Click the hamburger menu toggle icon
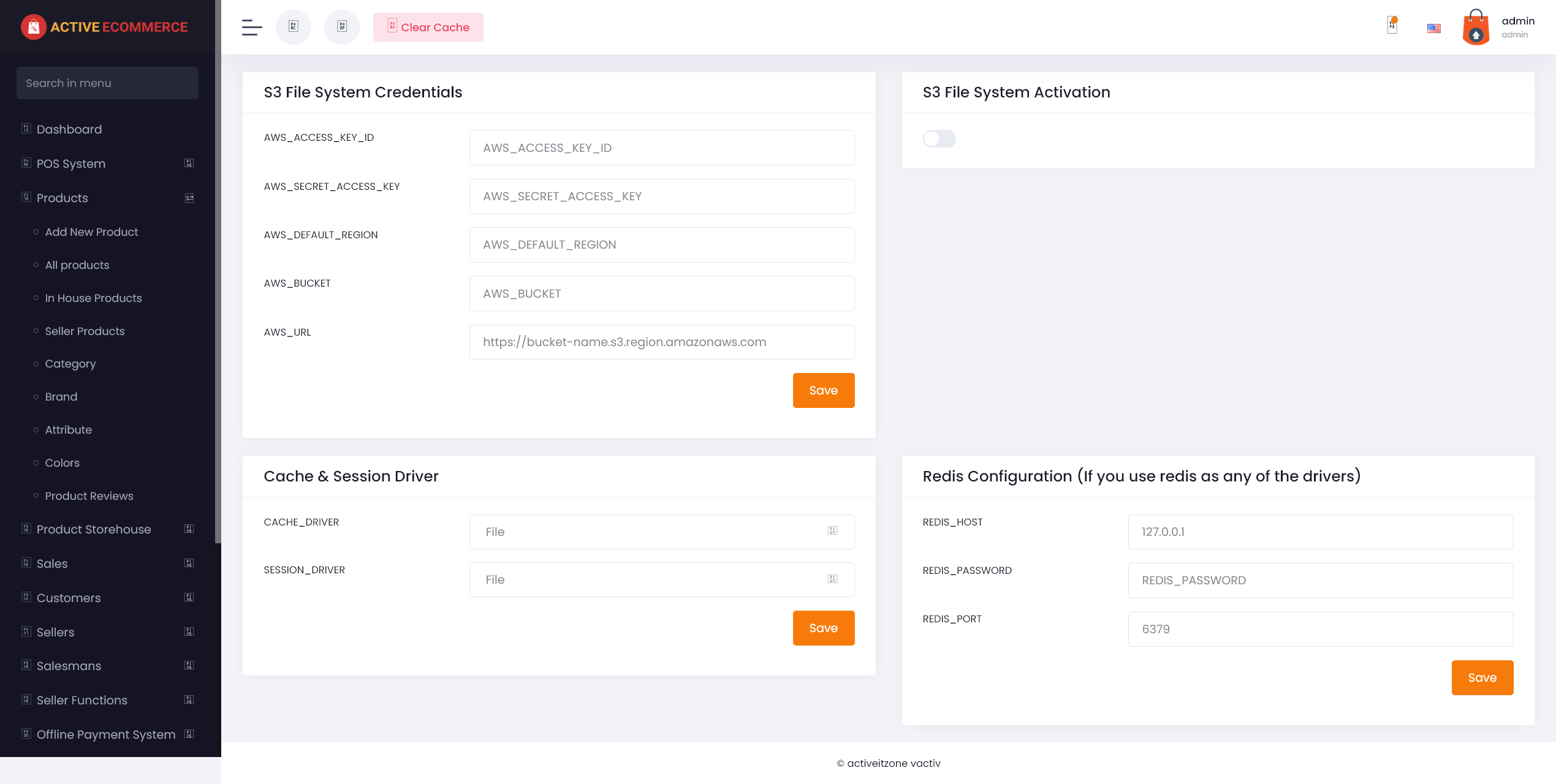Image resolution: width=1556 pixels, height=784 pixels. pos(252,27)
